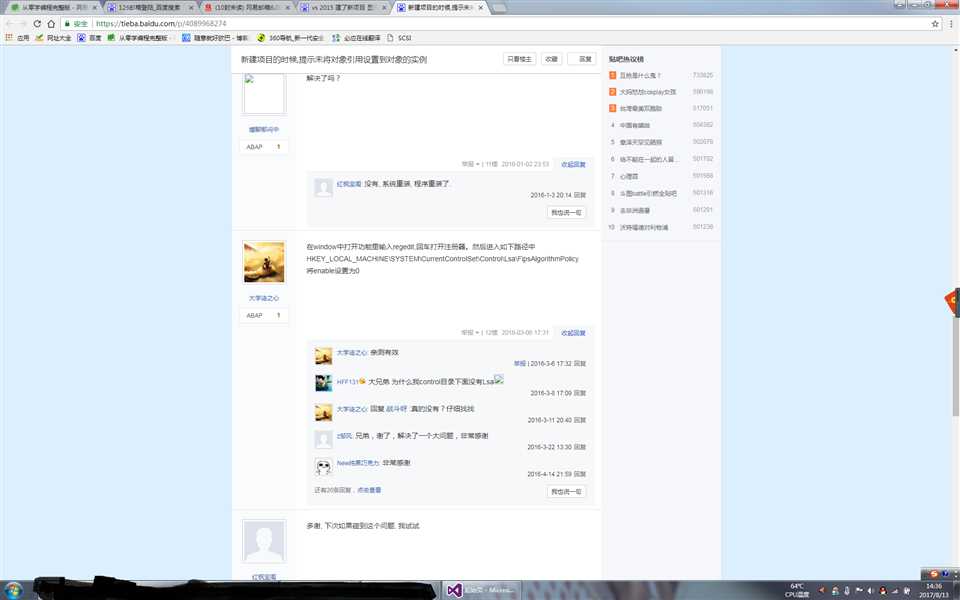Reply to the comment dated 2016-1-3 20:14
This screenshot has width=960, height=600.
[x=579, y=195]
